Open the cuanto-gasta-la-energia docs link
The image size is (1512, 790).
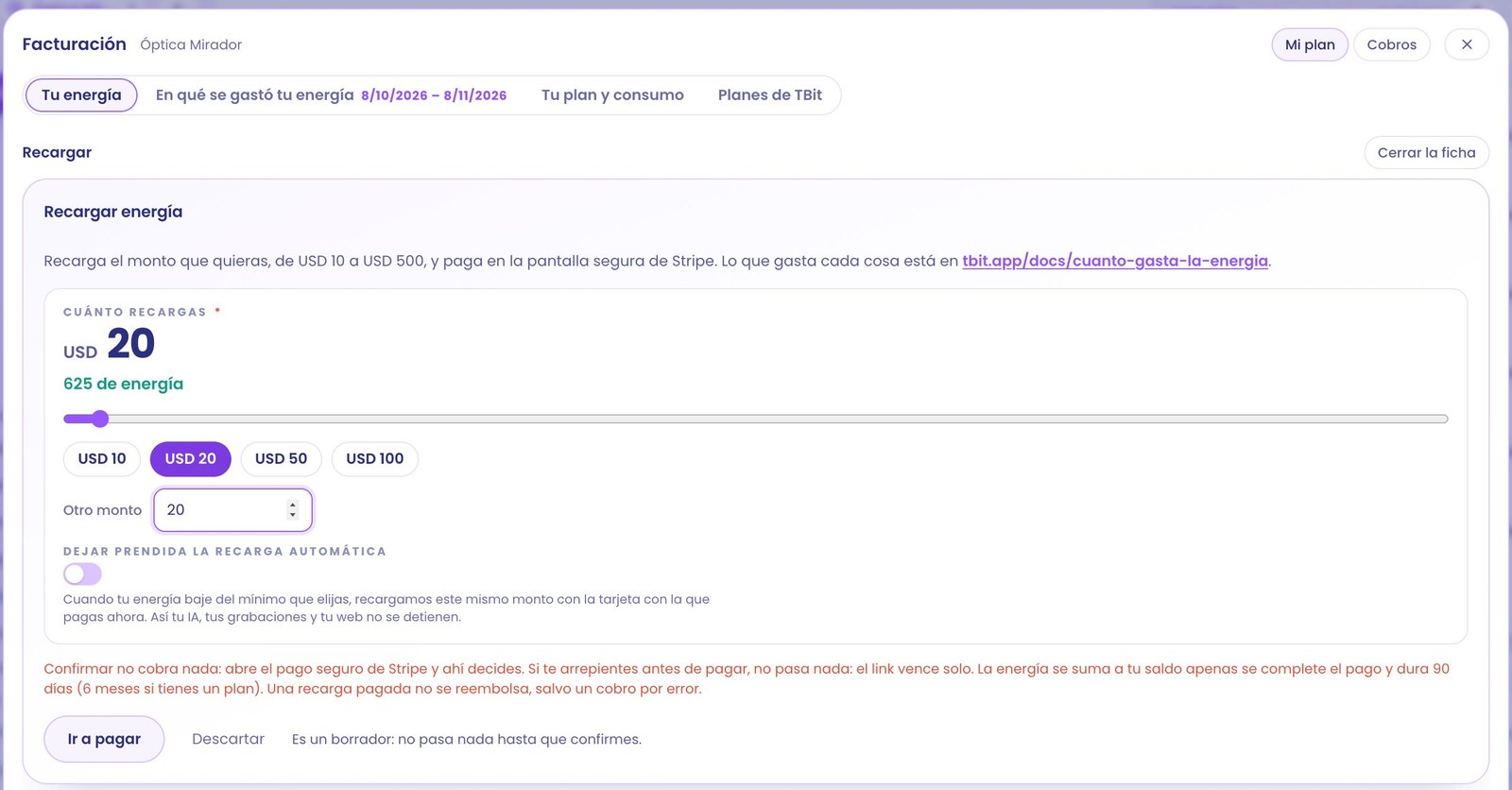[x=1115, y=261]
